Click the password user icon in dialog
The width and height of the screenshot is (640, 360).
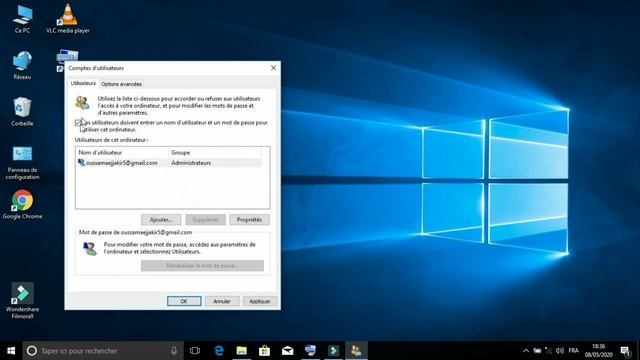tap(90, 248)
